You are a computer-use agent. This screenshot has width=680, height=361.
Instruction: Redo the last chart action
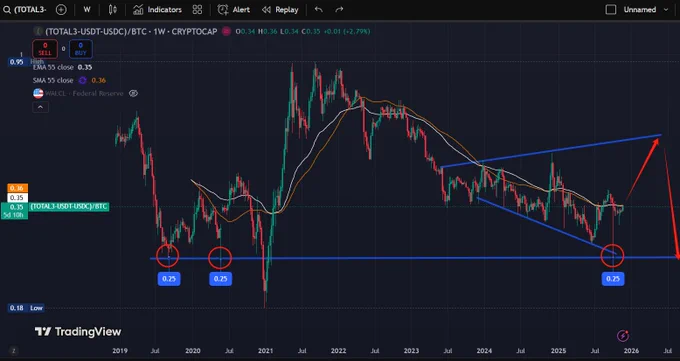coord(339,10)
